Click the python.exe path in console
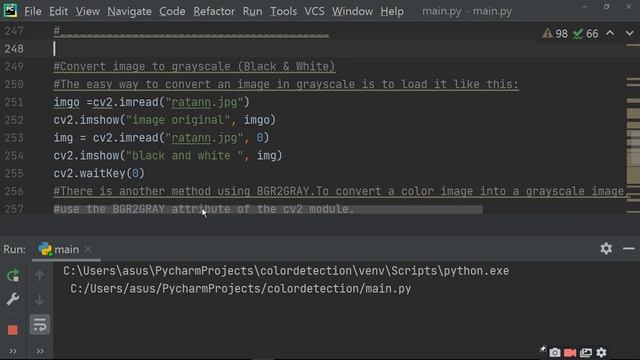 click(286, 271)
